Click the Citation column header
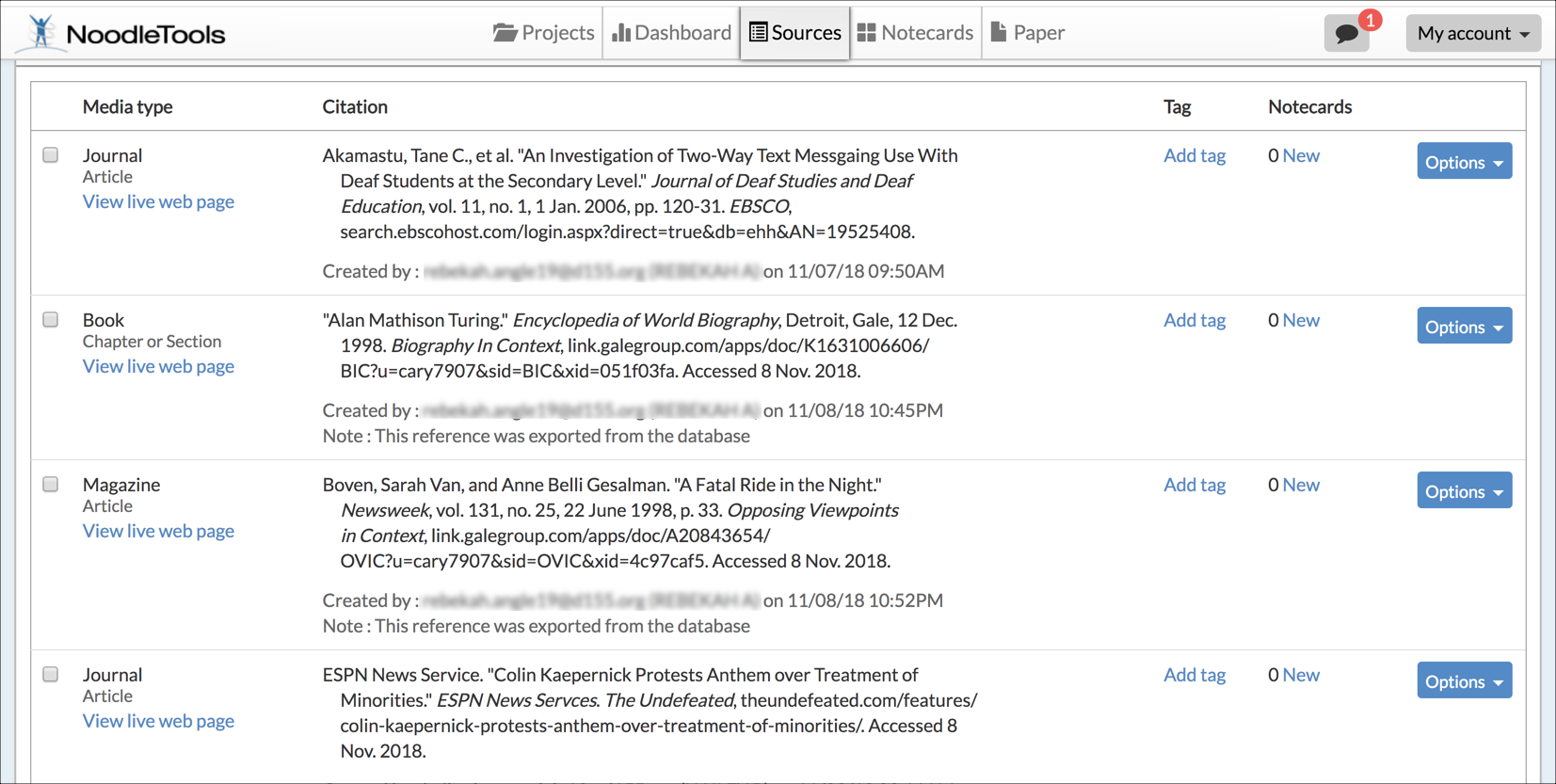 [355, 106]
